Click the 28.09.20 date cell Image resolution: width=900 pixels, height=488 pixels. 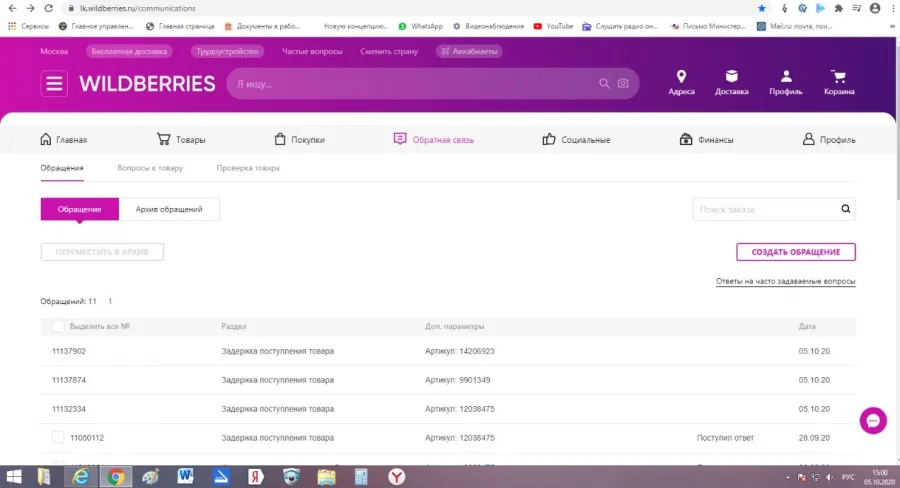point(814,437)
